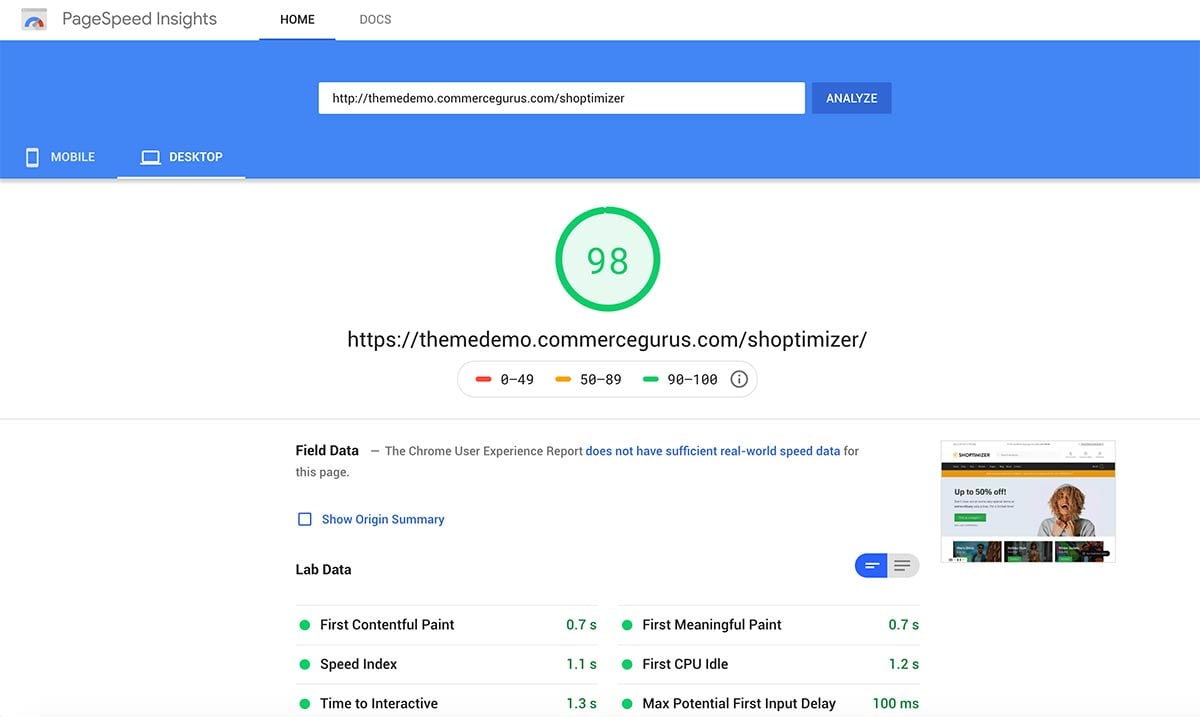Click the mobile phone icon
Image resolution: width=1200 pixels, height=717 pixels.
pyautogui.click(x=32, y=157)
